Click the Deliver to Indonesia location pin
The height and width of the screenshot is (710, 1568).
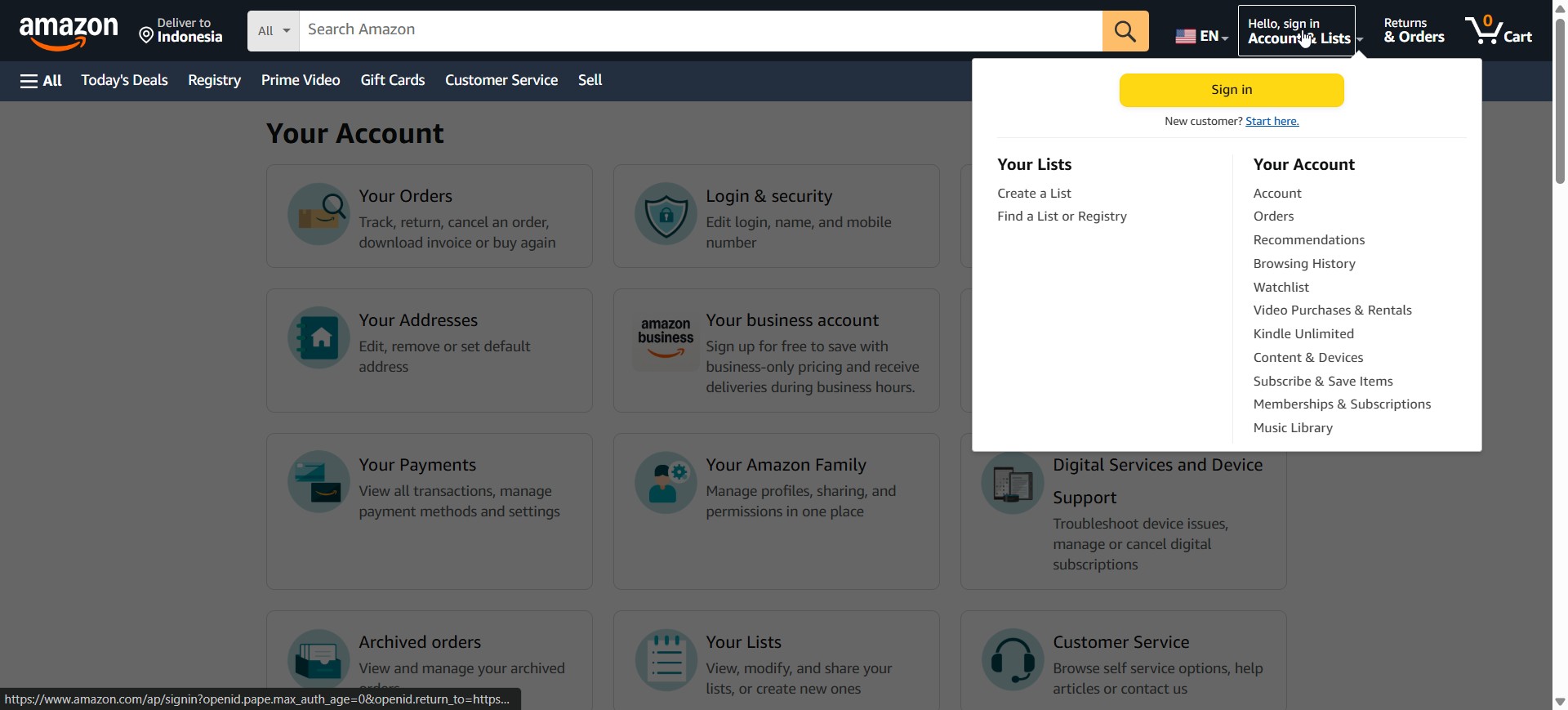146,35
